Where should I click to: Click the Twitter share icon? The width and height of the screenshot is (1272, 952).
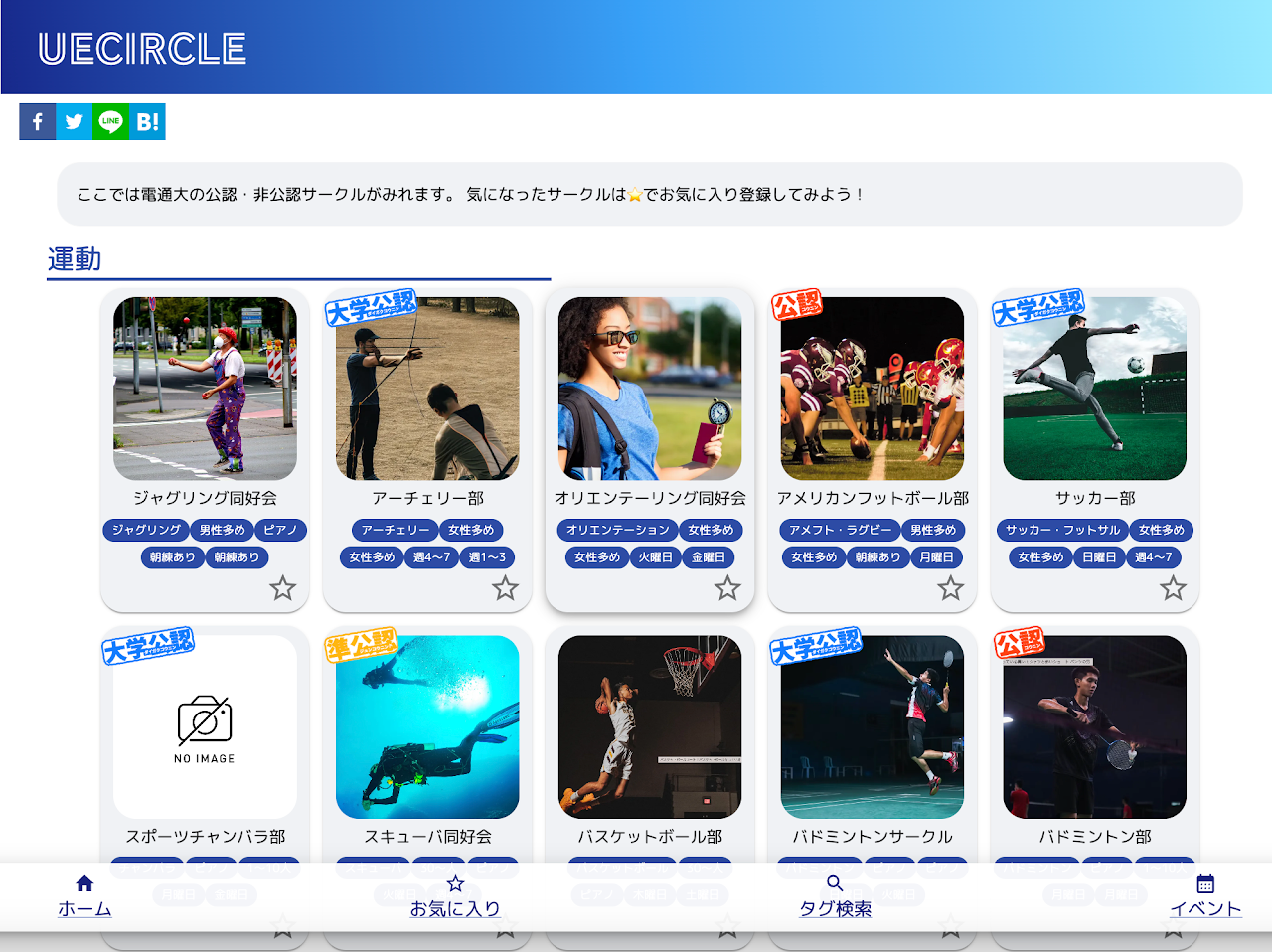pos(74,121)
